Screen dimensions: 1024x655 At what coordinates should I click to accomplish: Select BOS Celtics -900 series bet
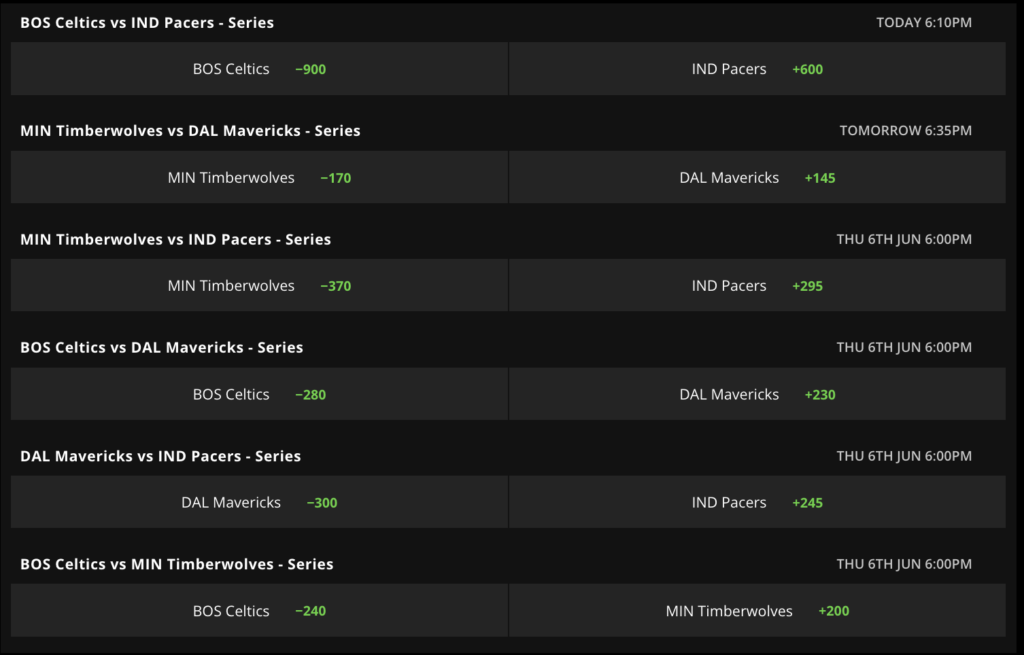click(x=259, y=69)
